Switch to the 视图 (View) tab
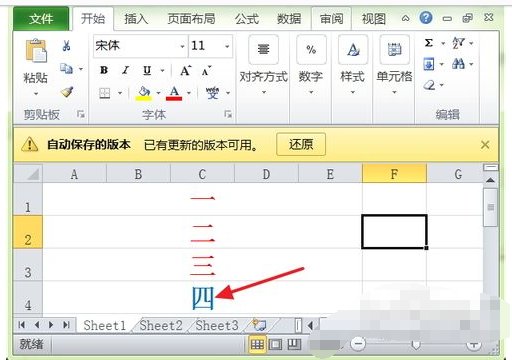 [374, 19]
